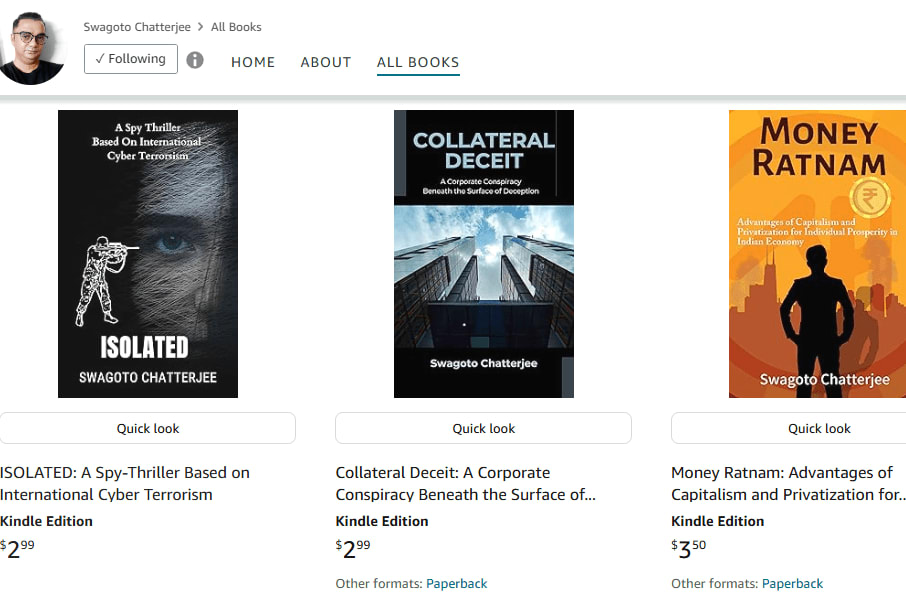Open the Money Ratnam book cover
906x604 pixels.
point(817,254)
